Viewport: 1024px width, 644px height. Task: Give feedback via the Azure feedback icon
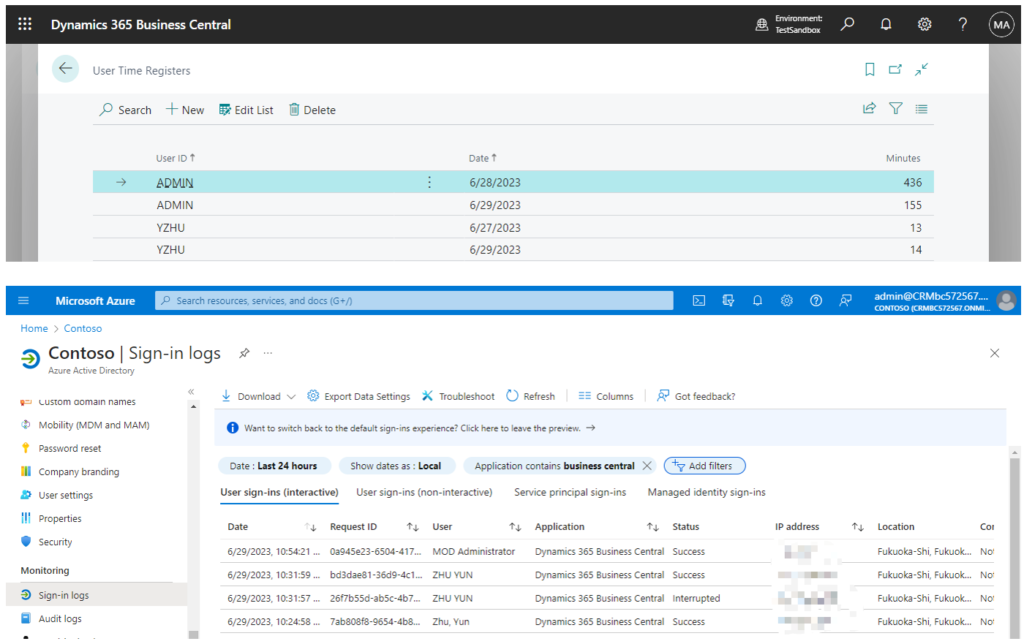(x=845, y=300)
